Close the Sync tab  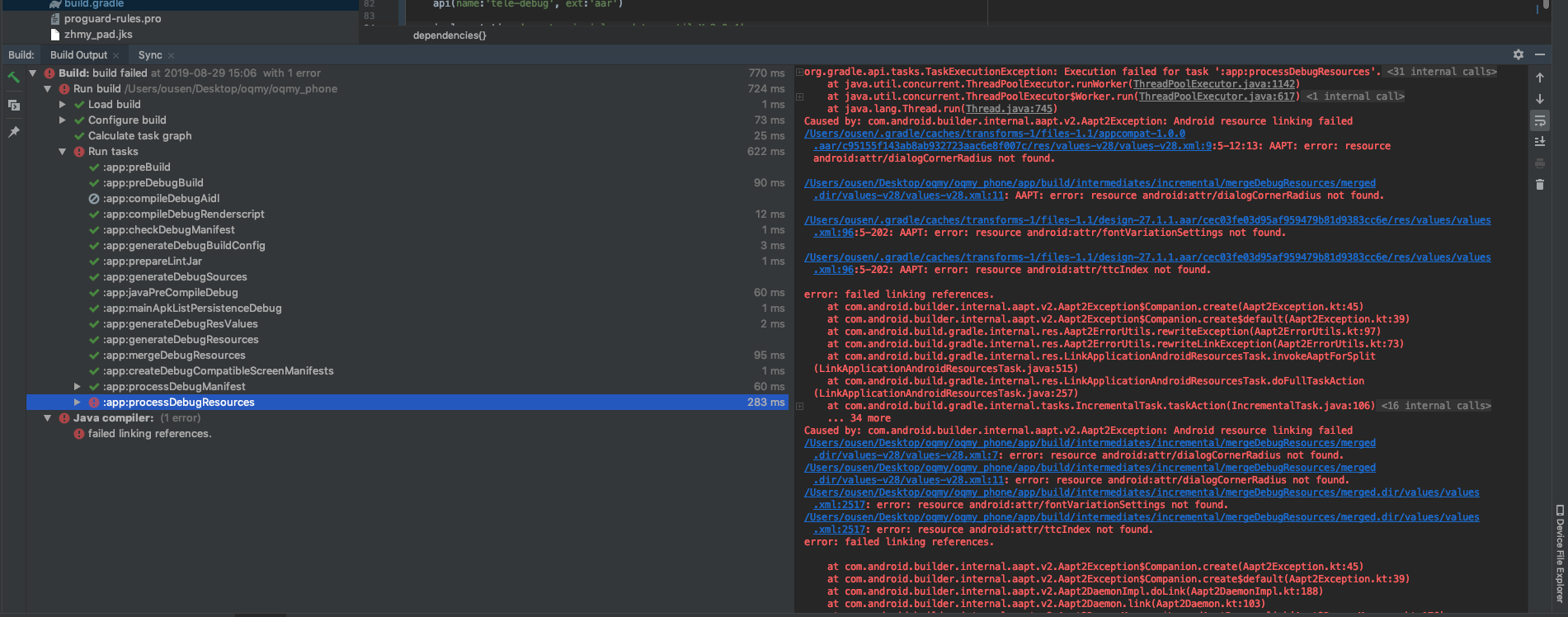[171, 55]
